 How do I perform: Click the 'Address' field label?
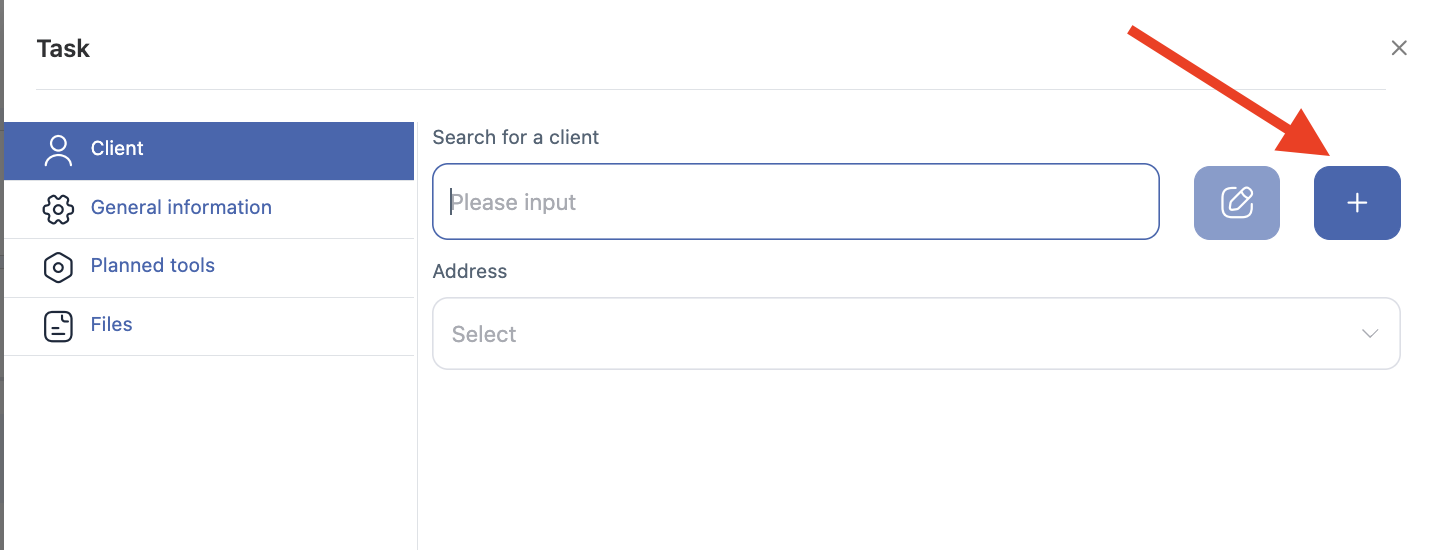pos(469,272)
